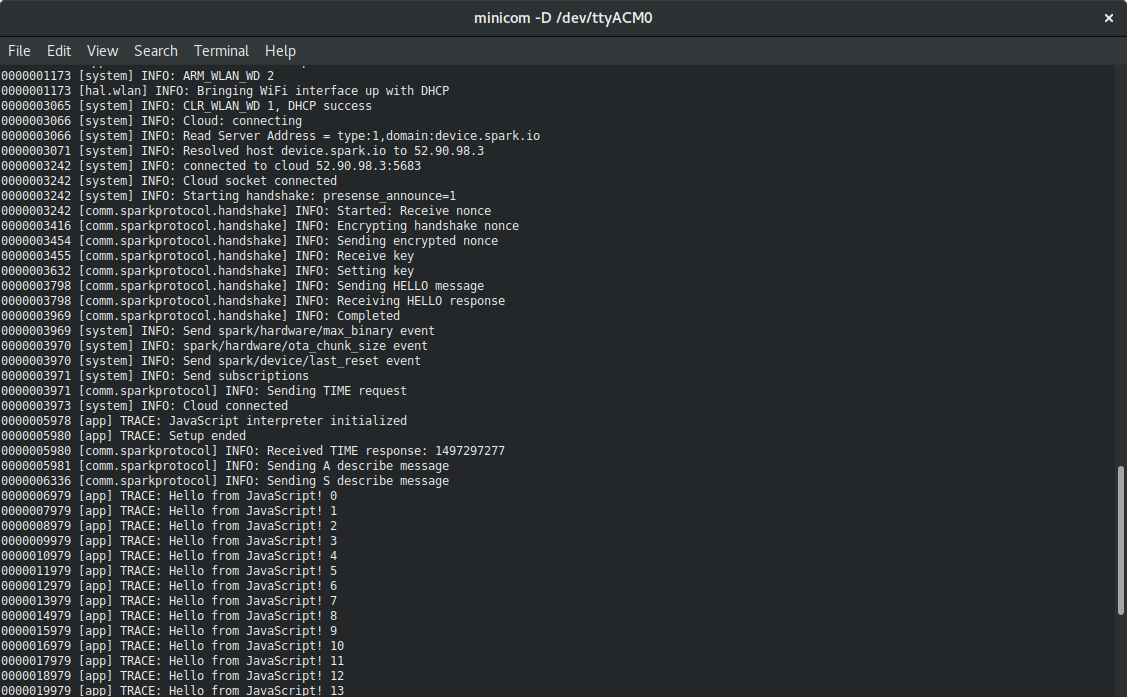Click the 'Cloud socket connected' line
Screen dimensions: 1127x697
(169, 181)
